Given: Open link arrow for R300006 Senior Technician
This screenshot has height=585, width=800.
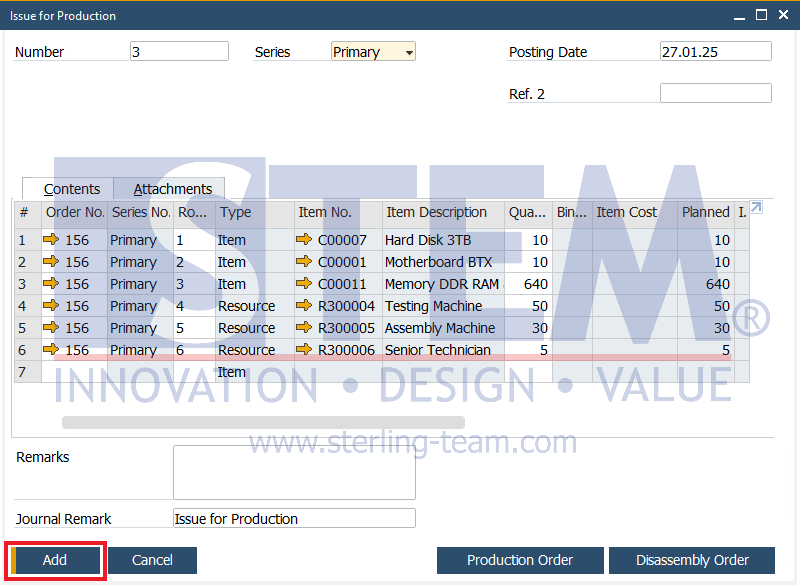Looking at the screenshot, I should (x=304, y=349).
